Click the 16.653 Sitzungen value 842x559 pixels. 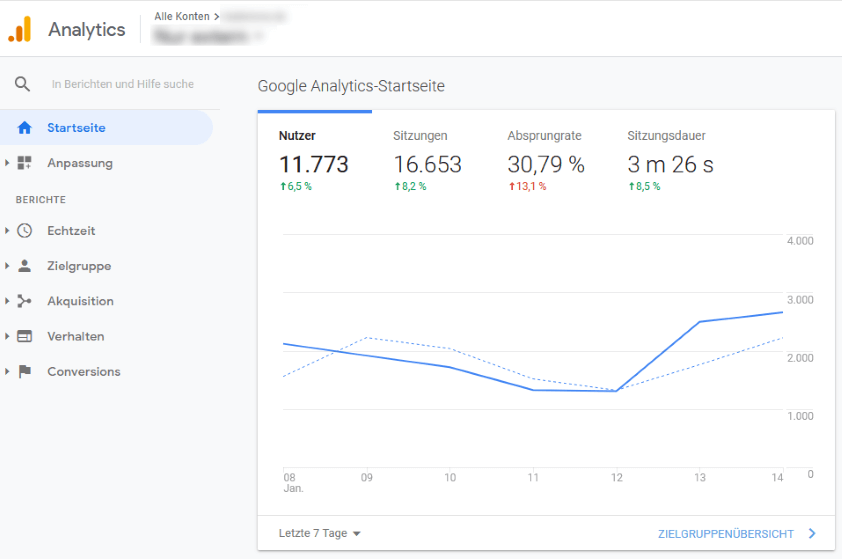[427, 164]
